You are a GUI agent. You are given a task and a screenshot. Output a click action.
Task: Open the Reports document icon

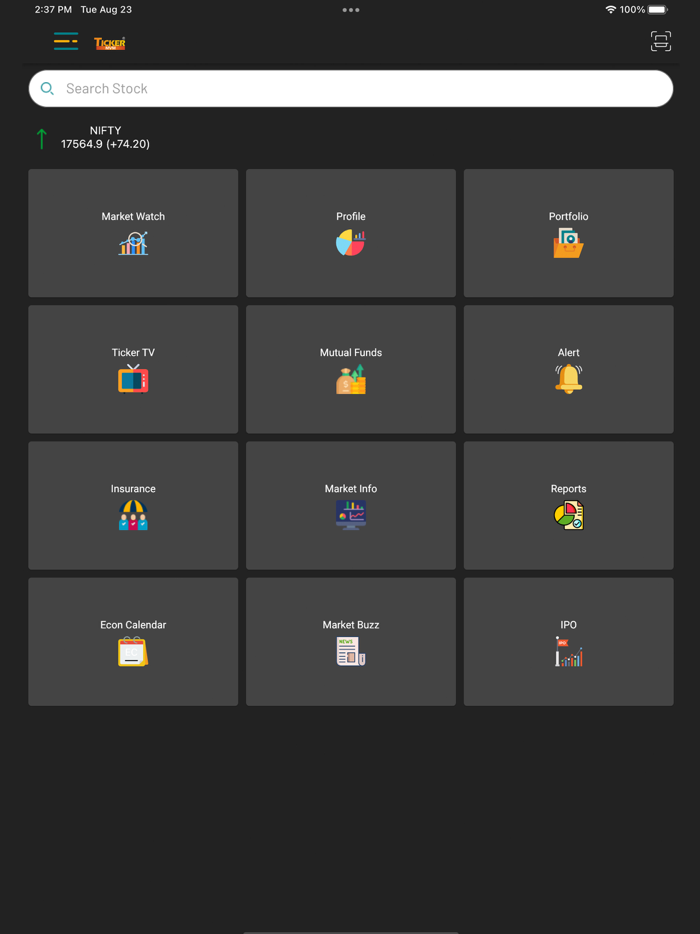[568, 515]
